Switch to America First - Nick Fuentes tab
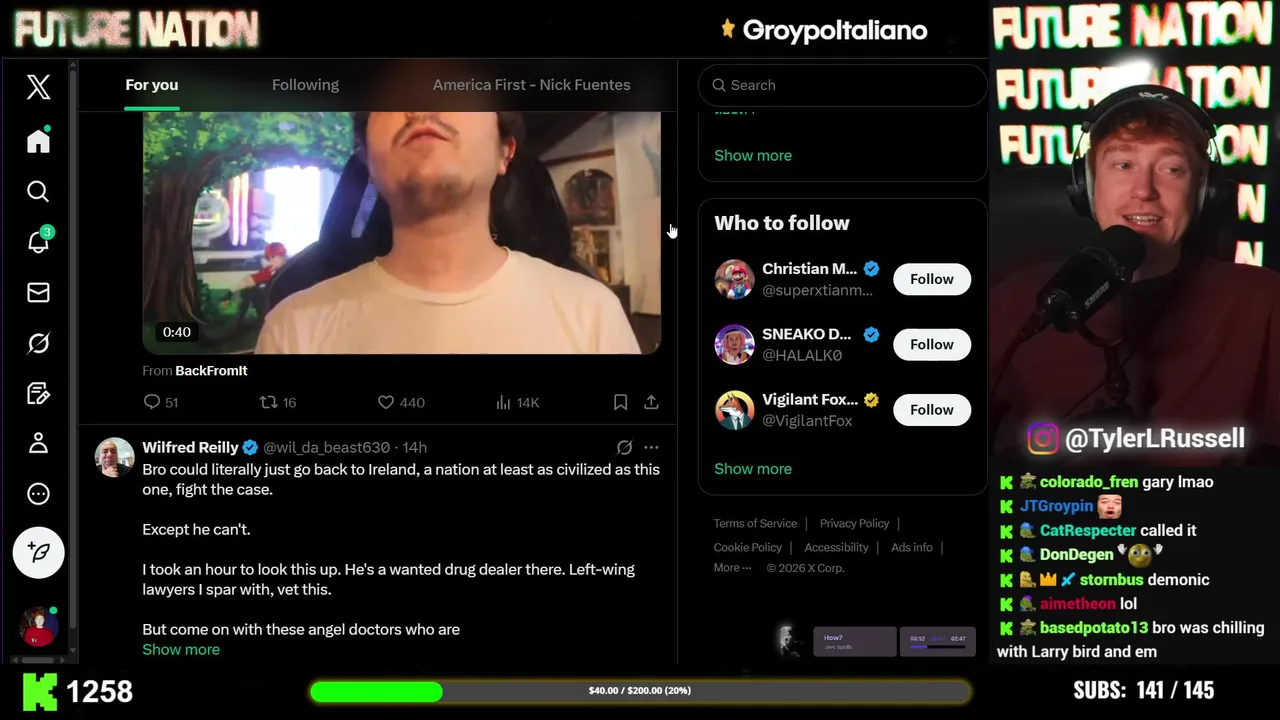Viewport: 1280px width, 720px height. 531,85
